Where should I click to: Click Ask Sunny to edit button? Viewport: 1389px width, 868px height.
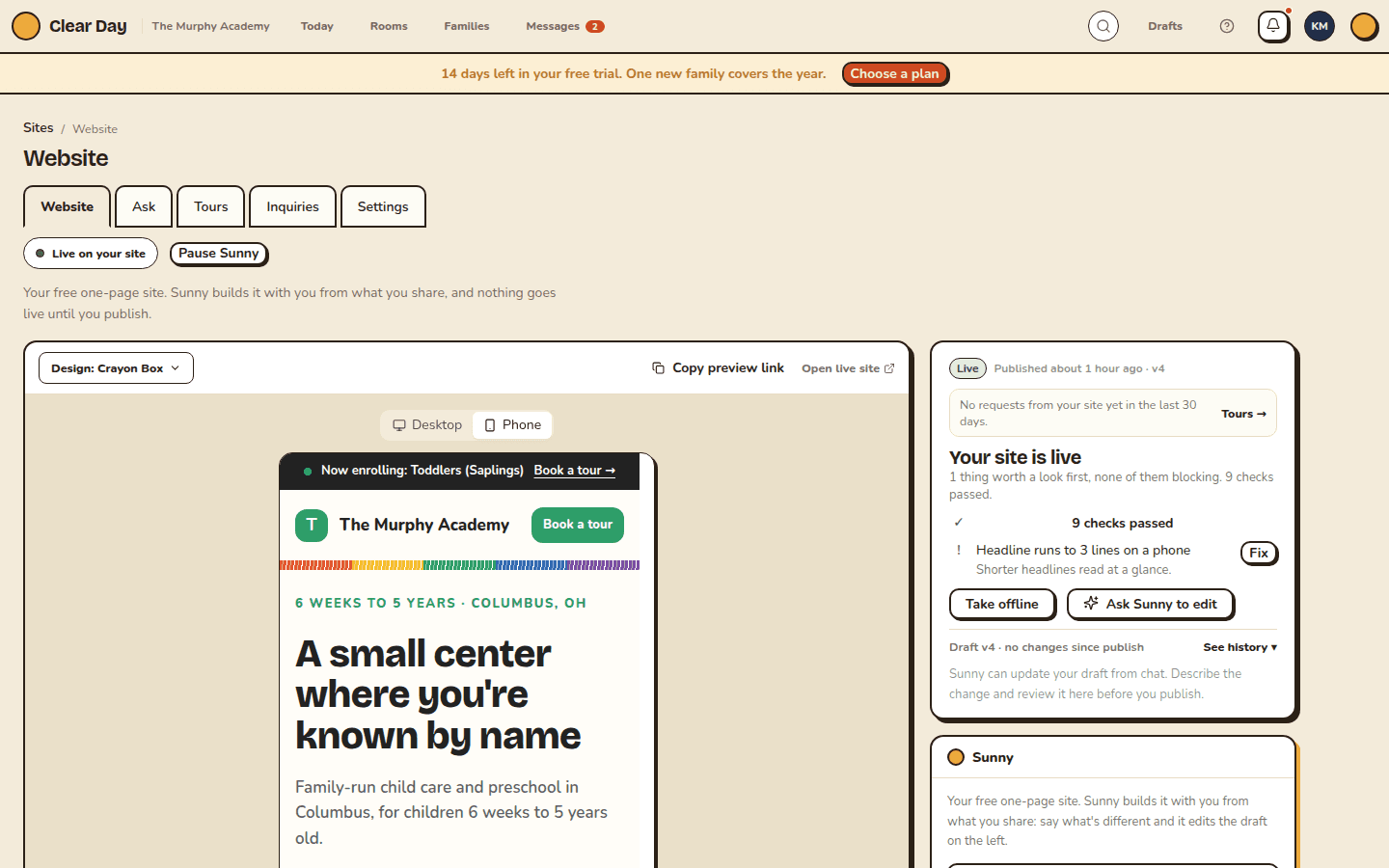point(1151,604)
